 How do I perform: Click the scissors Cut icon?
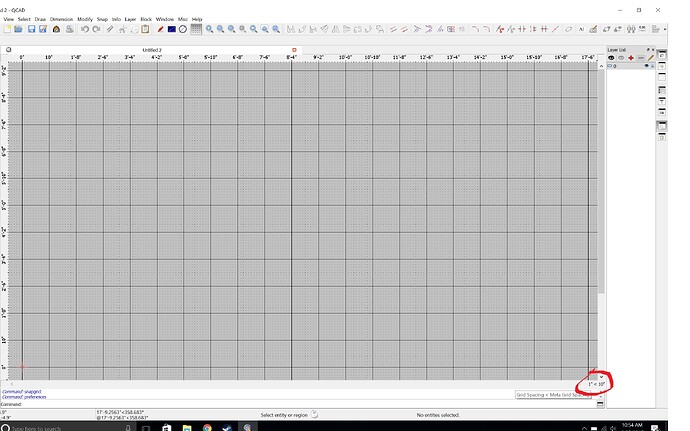coord(122,29)
